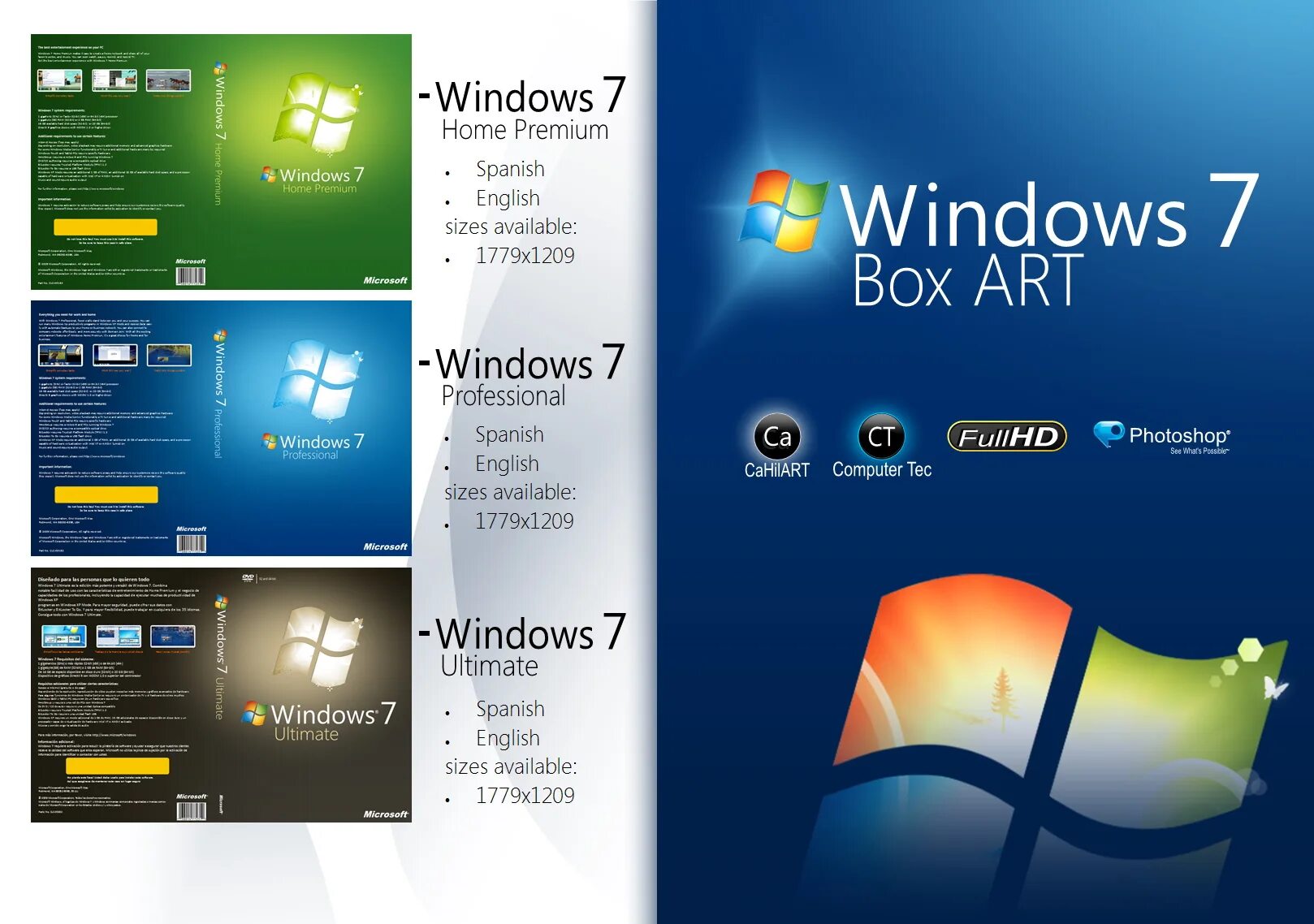This screenshot has height=924, width=1314.
Task: Click the Windows flag beside the Box ART title
Action: [x=785, y=209]
